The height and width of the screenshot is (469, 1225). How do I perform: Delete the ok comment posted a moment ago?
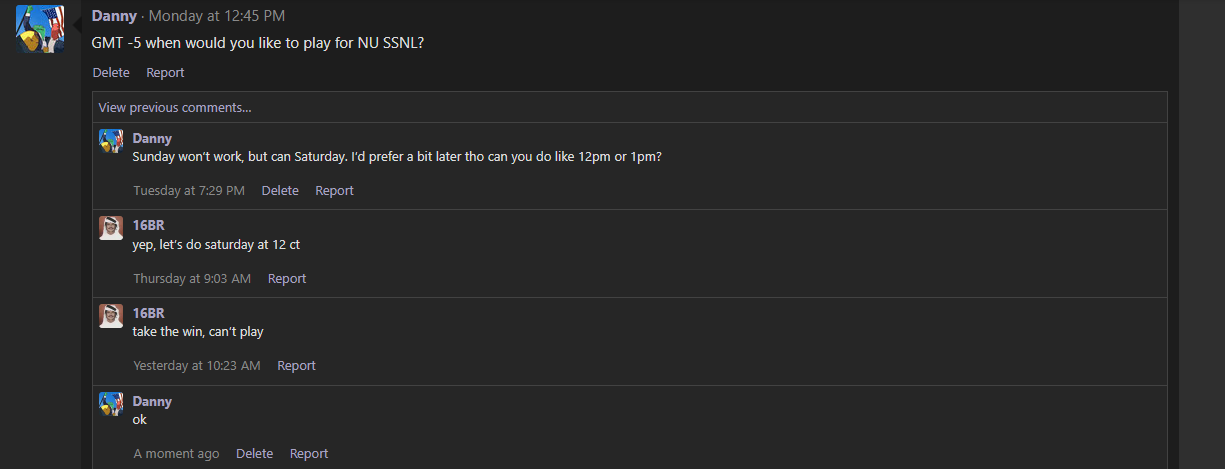254,453
